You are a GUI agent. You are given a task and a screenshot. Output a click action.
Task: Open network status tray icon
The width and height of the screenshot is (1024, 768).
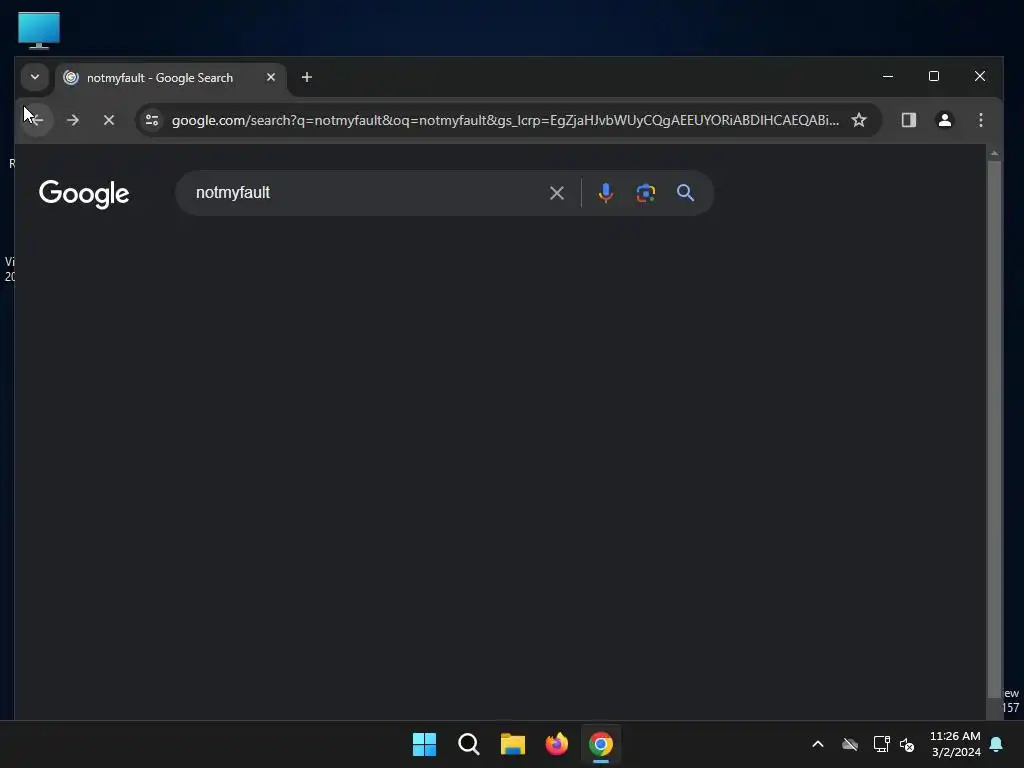point(882,744)
